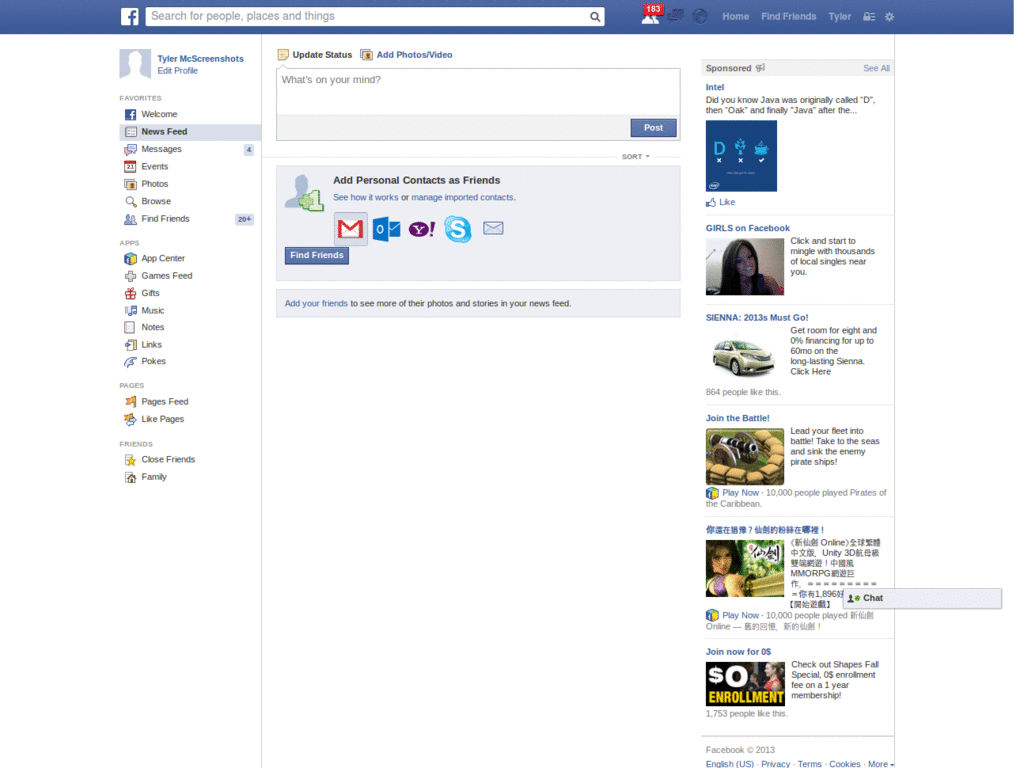The image size is (1024, 768).
Task: Click the search magnifier icon
Action: click(594, 17)
